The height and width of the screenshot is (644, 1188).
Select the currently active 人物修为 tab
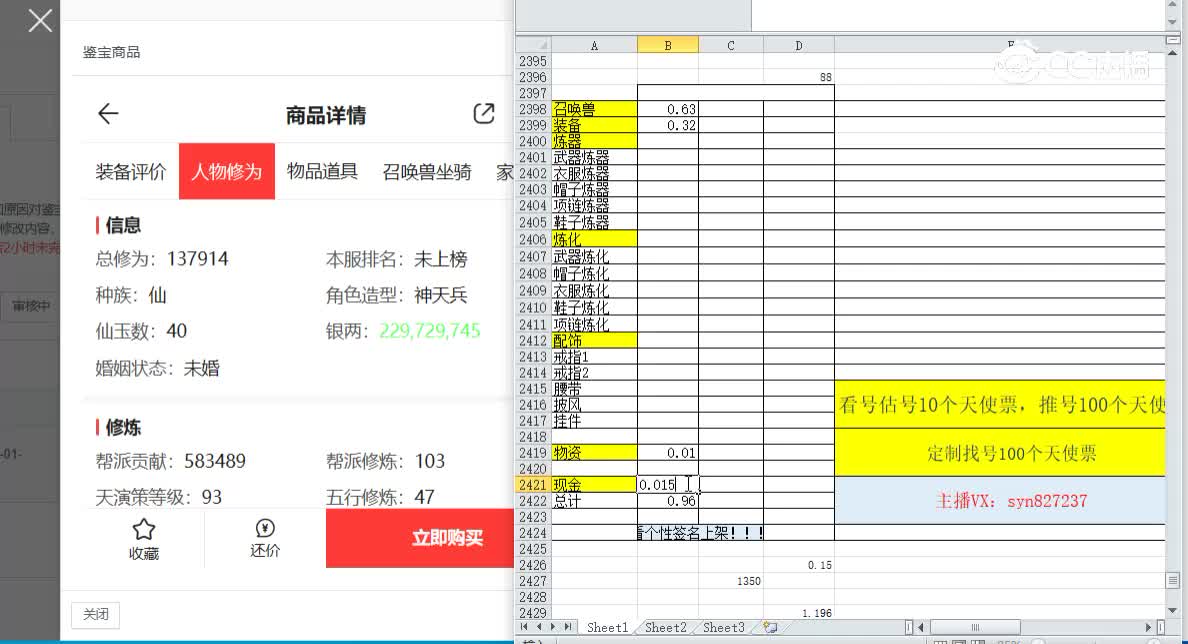pyautogui.click(x=226, y=171)
